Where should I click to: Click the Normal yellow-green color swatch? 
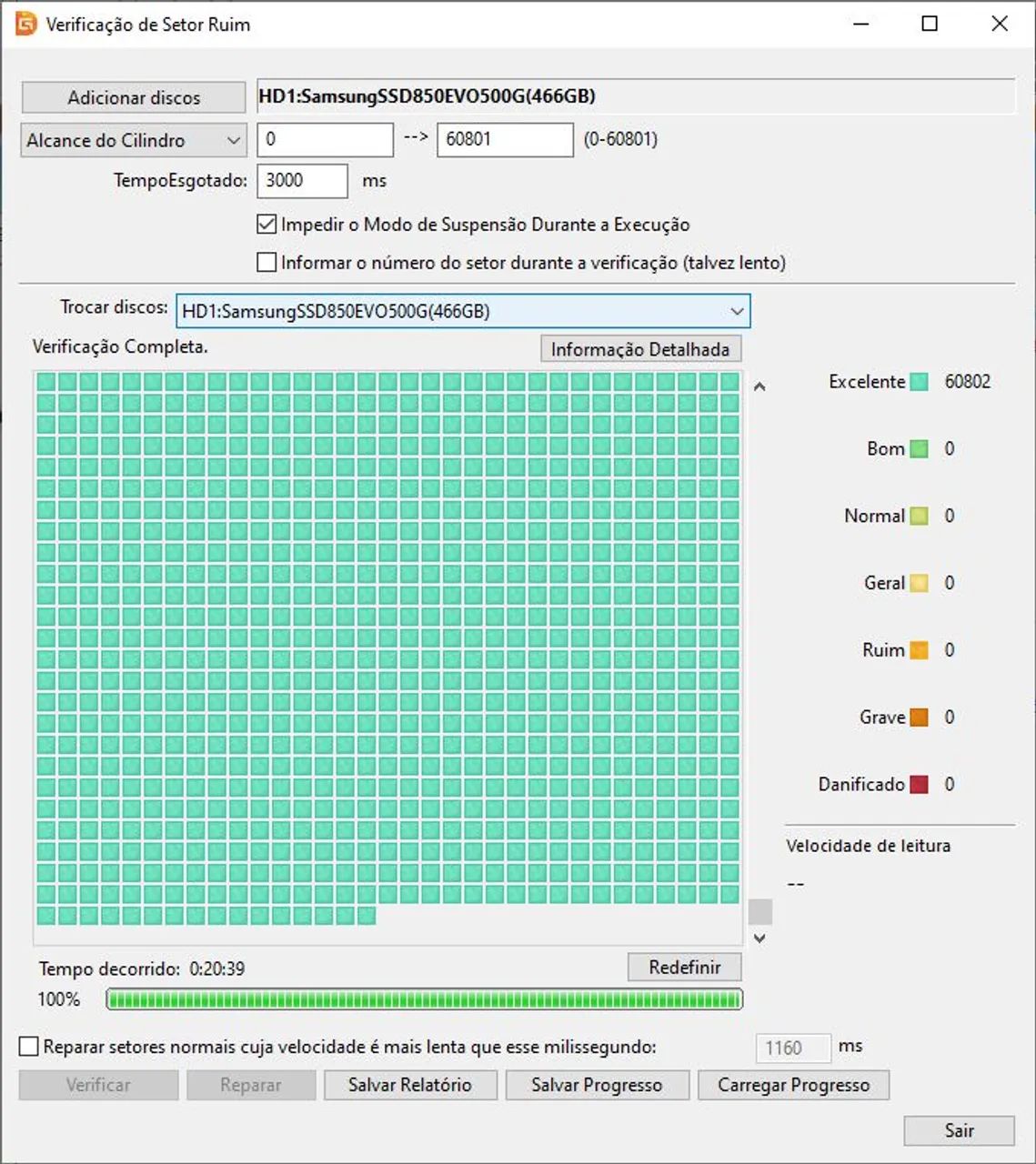pyautogui.click(x=920, y=517)
